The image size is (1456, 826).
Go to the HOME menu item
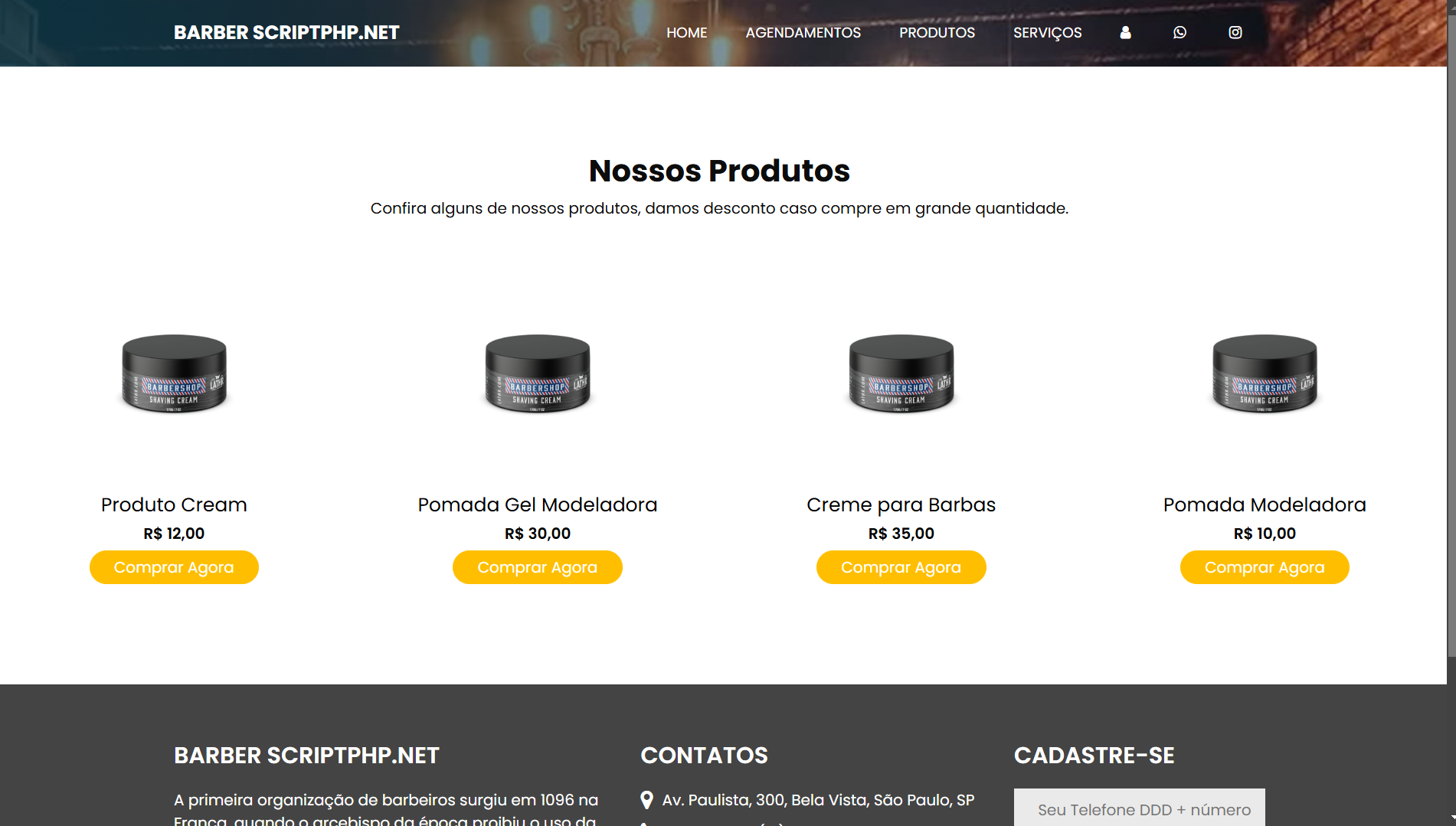[x=687, y=33]
